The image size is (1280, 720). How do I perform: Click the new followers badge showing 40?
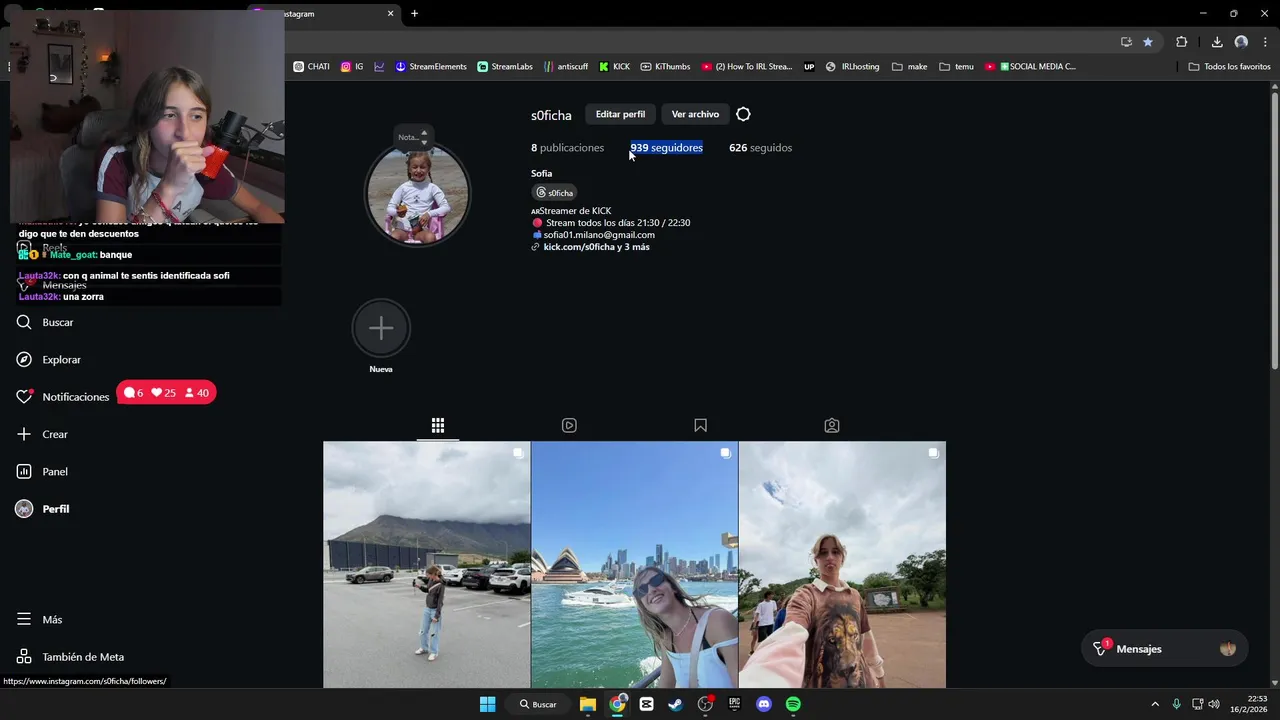[x=197, y=393]
